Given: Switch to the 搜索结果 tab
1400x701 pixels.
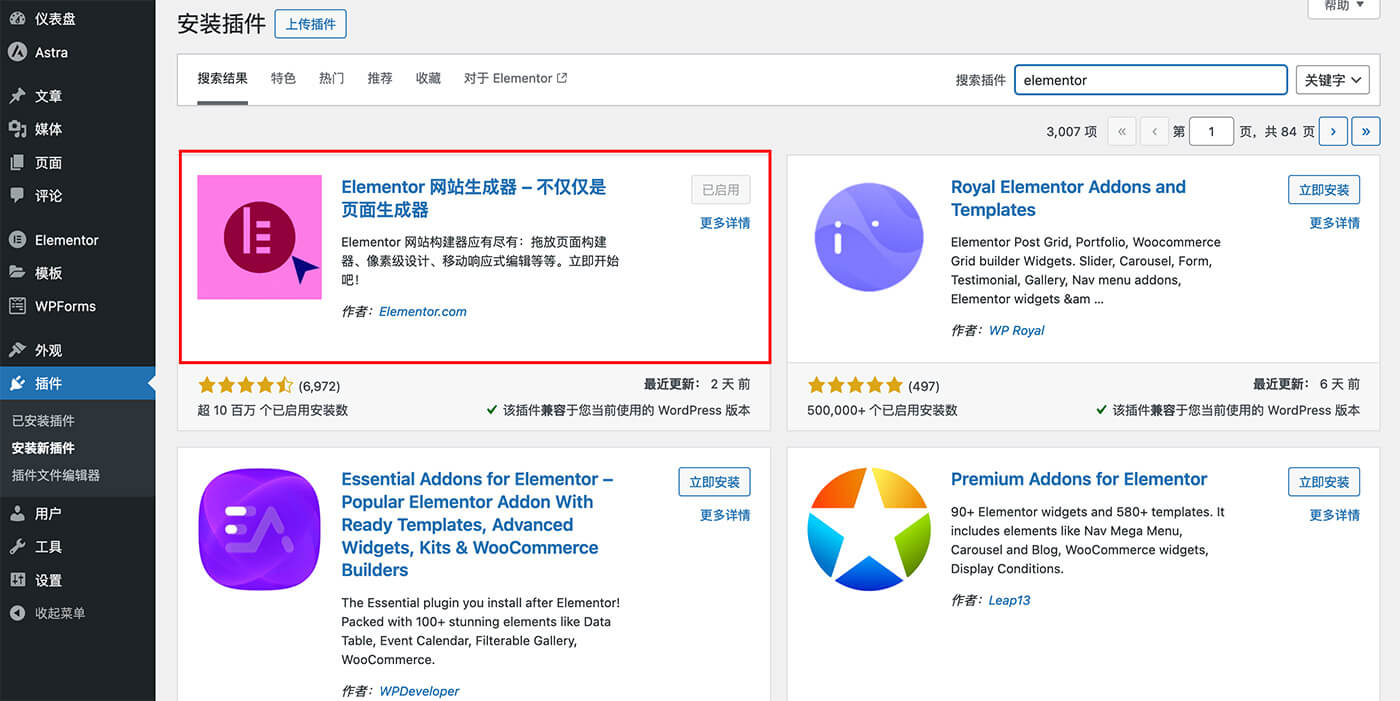Looking at the screenshot, I should coord(222,78).
